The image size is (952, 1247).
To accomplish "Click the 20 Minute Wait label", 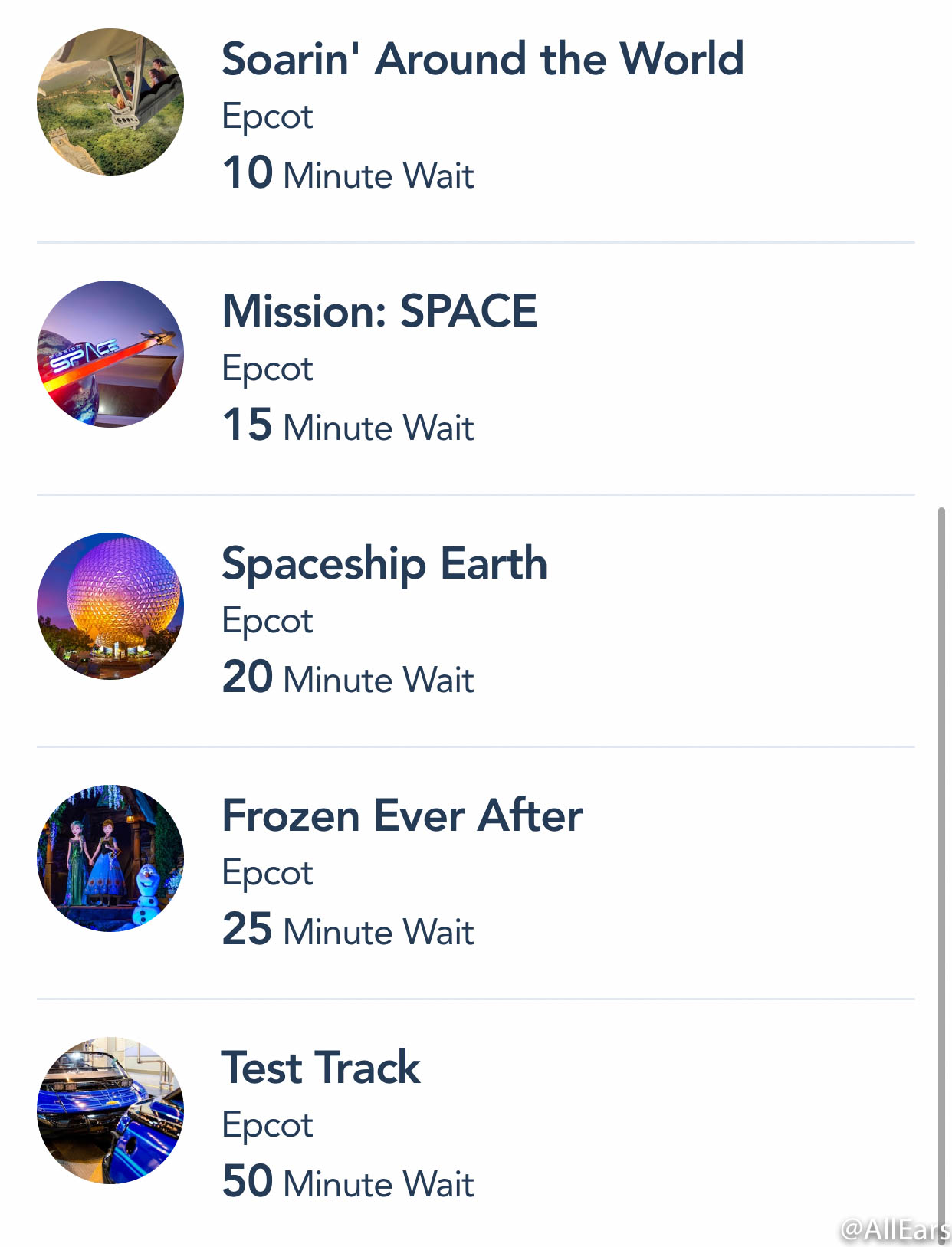I will click(x=348, y=678).
